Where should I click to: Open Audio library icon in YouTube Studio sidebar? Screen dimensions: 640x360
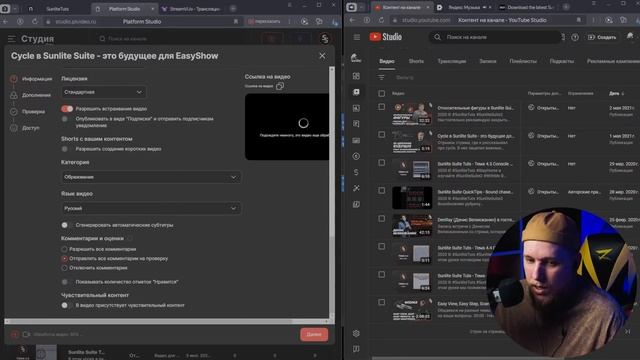[x=356, y=204]
